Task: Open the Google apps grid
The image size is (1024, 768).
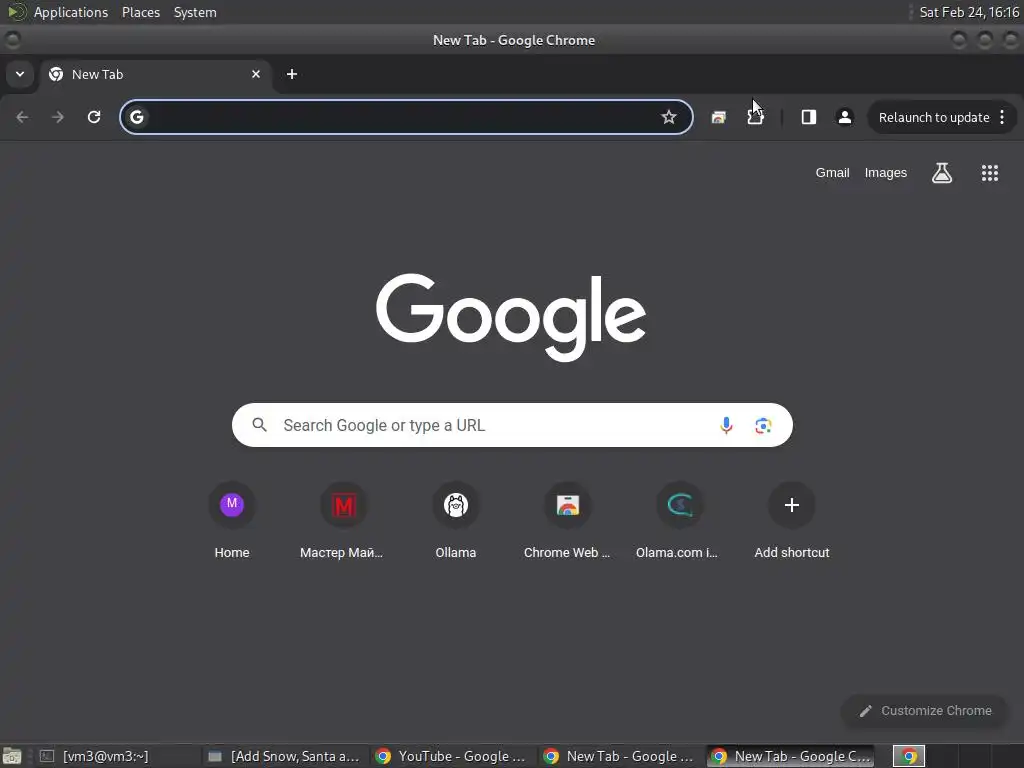Action: coord(989,173)
